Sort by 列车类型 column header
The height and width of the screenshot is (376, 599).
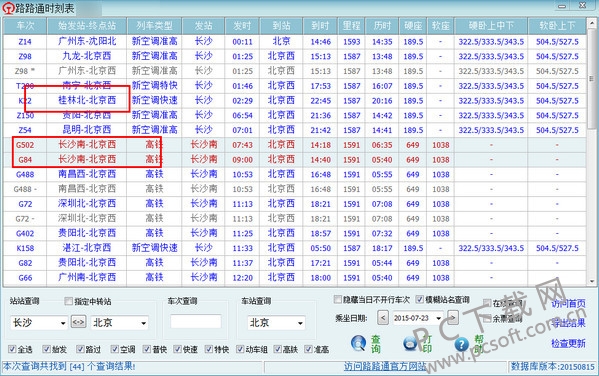pos(154,26)
